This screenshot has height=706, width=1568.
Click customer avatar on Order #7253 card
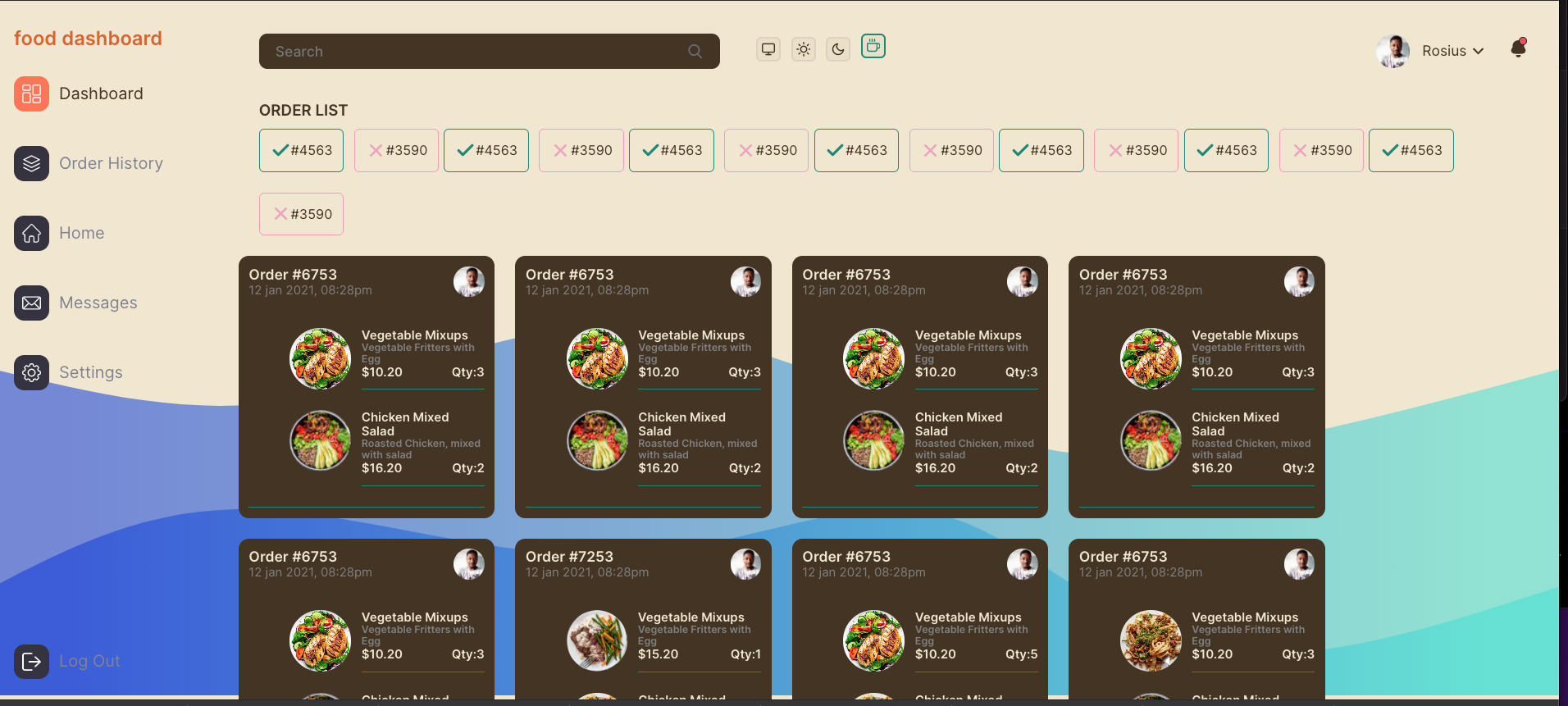745,564
